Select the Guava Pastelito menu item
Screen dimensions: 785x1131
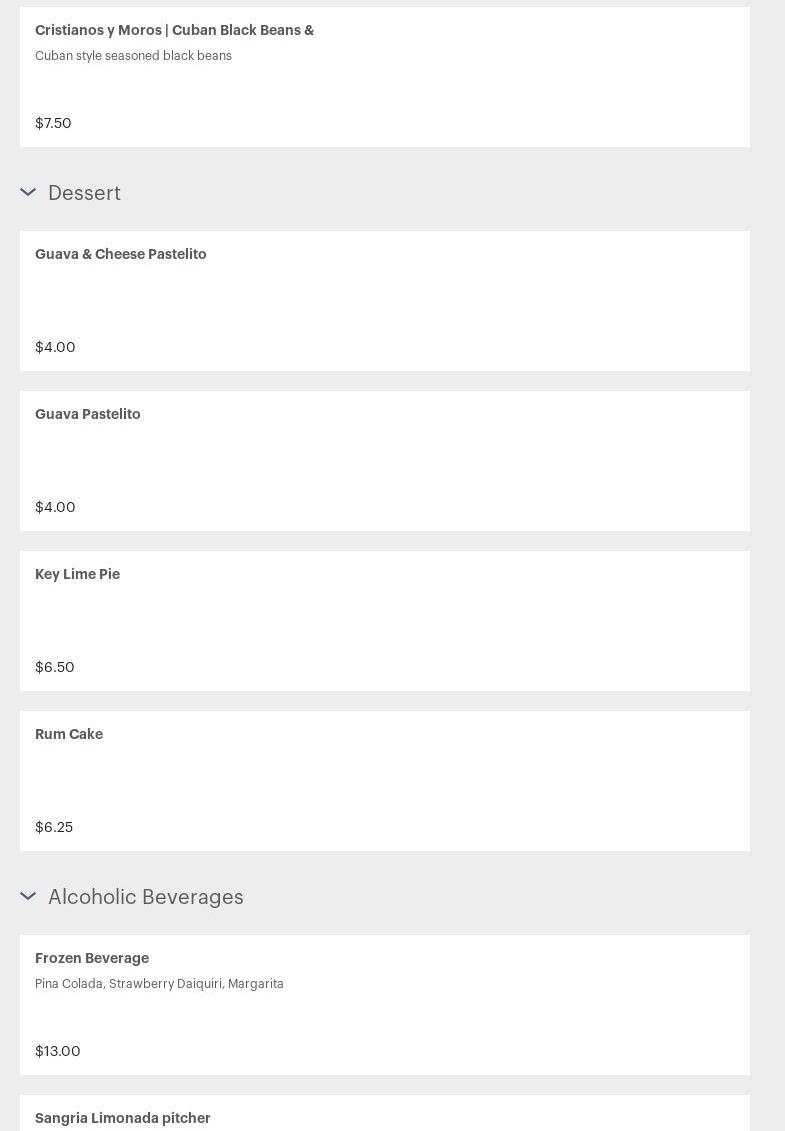pyautogui.click(x=88, y=415)
